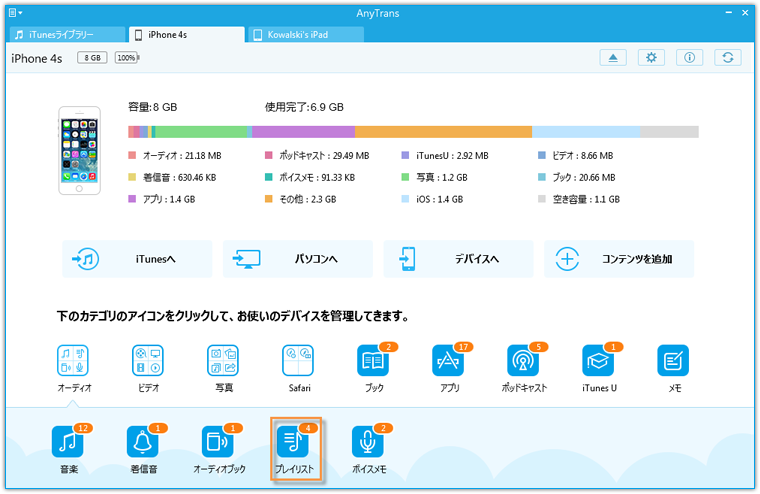This screenshot has width=760, height=494.
Task: Click the オーディオ: 21.18 MB legend entry
Action: click(x=175, y=156)
